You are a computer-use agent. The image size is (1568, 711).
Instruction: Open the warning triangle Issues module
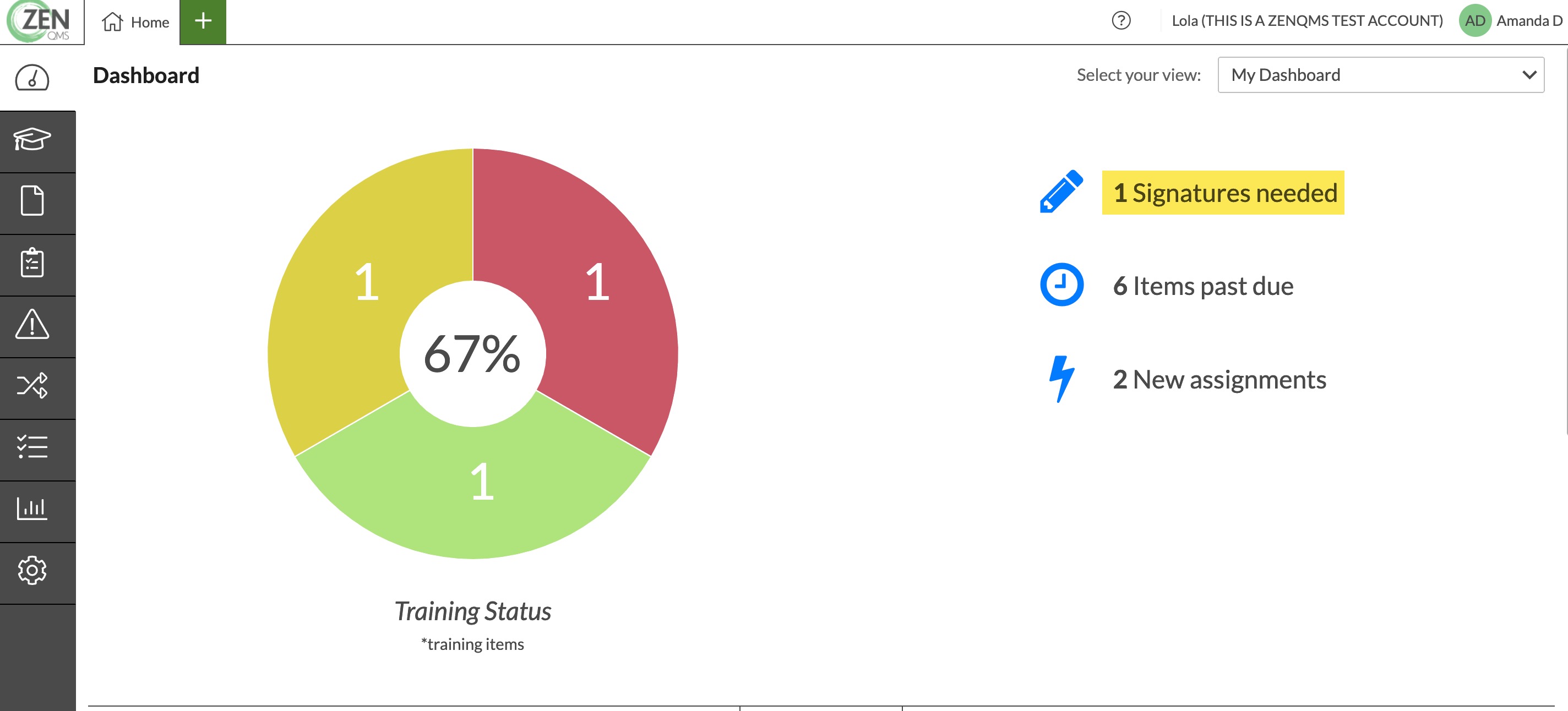[32, 324]
